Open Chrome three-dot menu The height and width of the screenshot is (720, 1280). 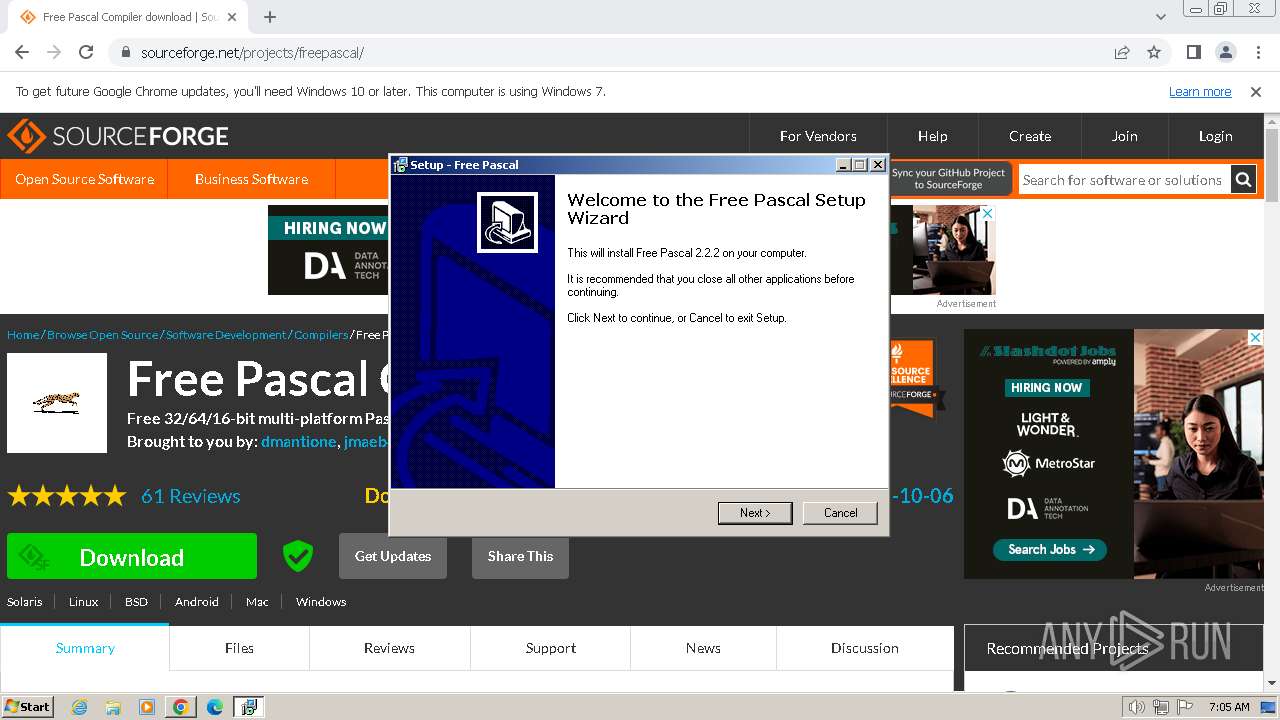point(1257,52)
